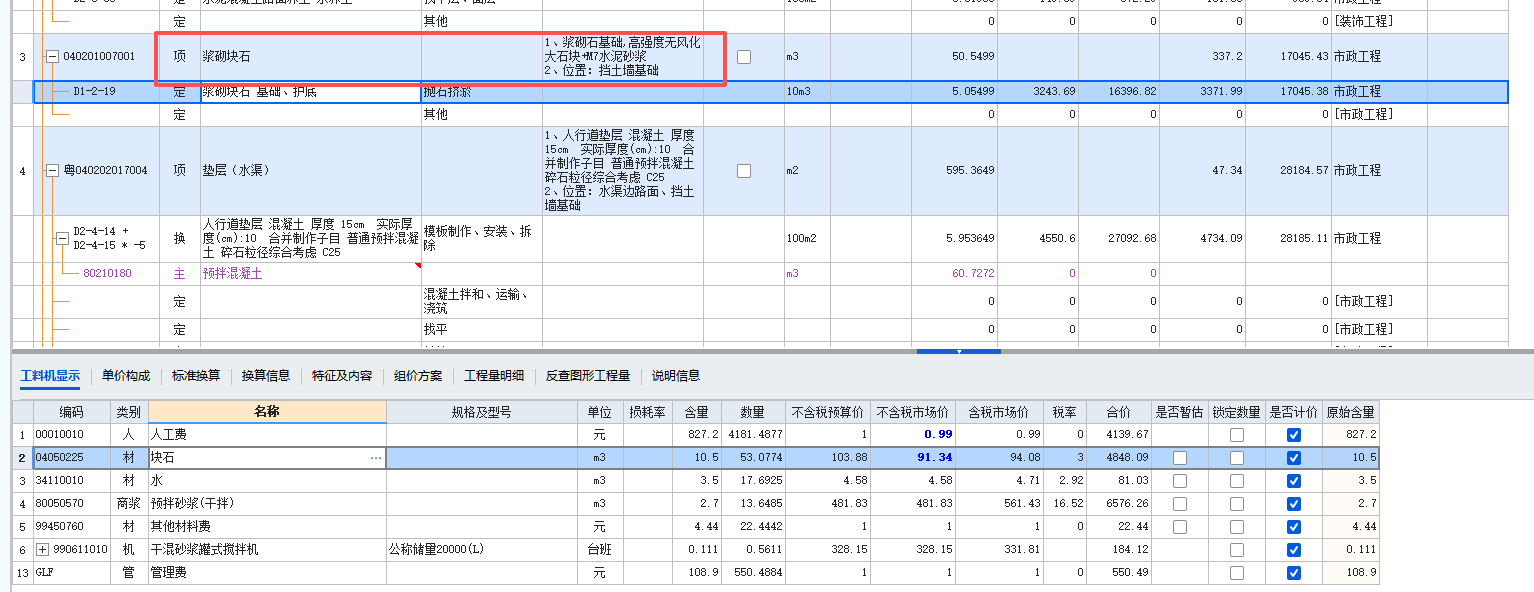1534x592 pixels.
Task: Click the 名称 column header
Action: pyautogui.click(x=267, y=412)
